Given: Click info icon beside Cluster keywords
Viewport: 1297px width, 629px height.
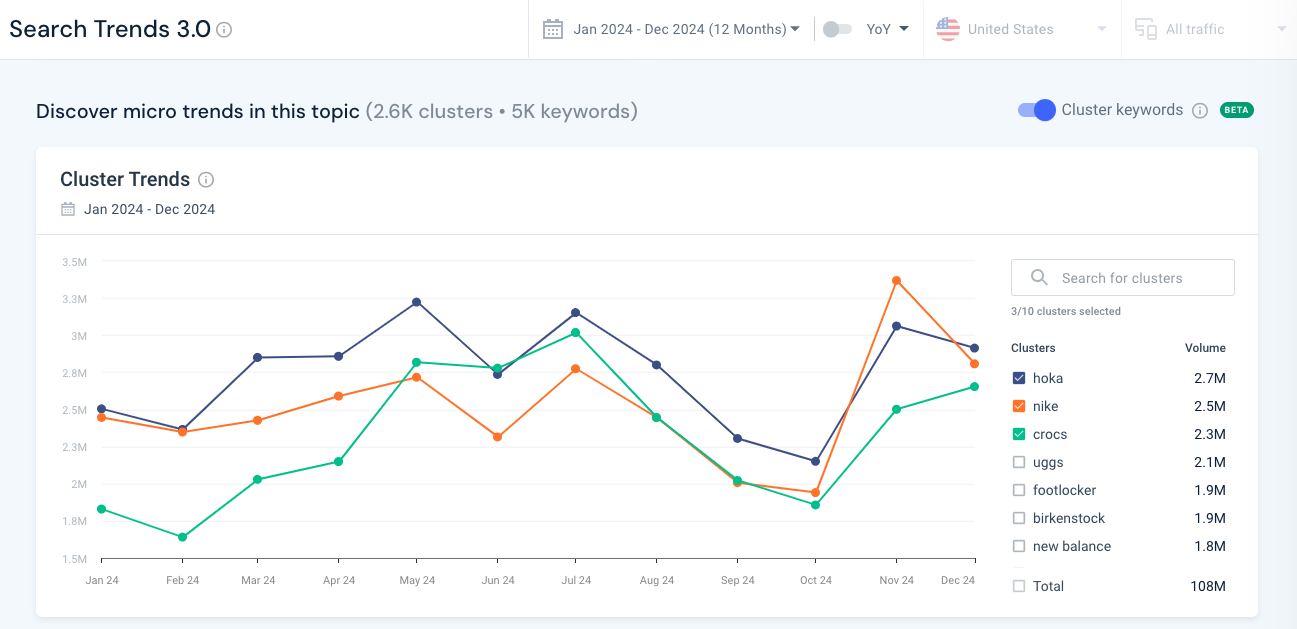Looking at the screenshot, I should (1200, 111).
